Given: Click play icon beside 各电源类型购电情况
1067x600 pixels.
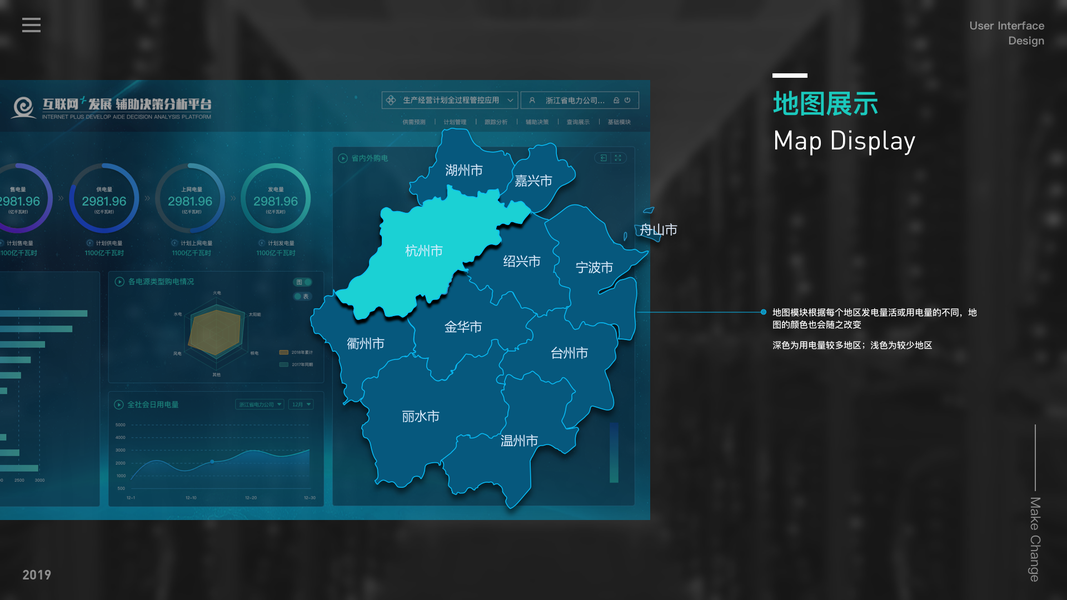Looking at the screenshot, I should pos(119,282).
